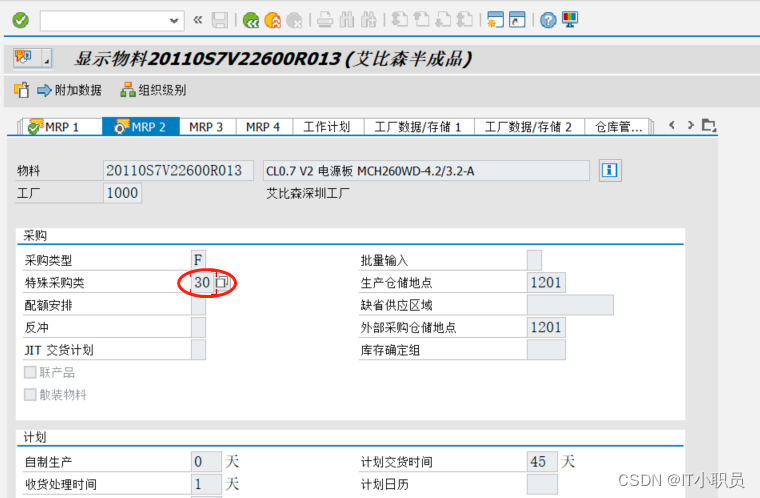760x498 pixels.
Task: Go to Previous Page icon
Action: pyautogui.click(x=421, y=20)
